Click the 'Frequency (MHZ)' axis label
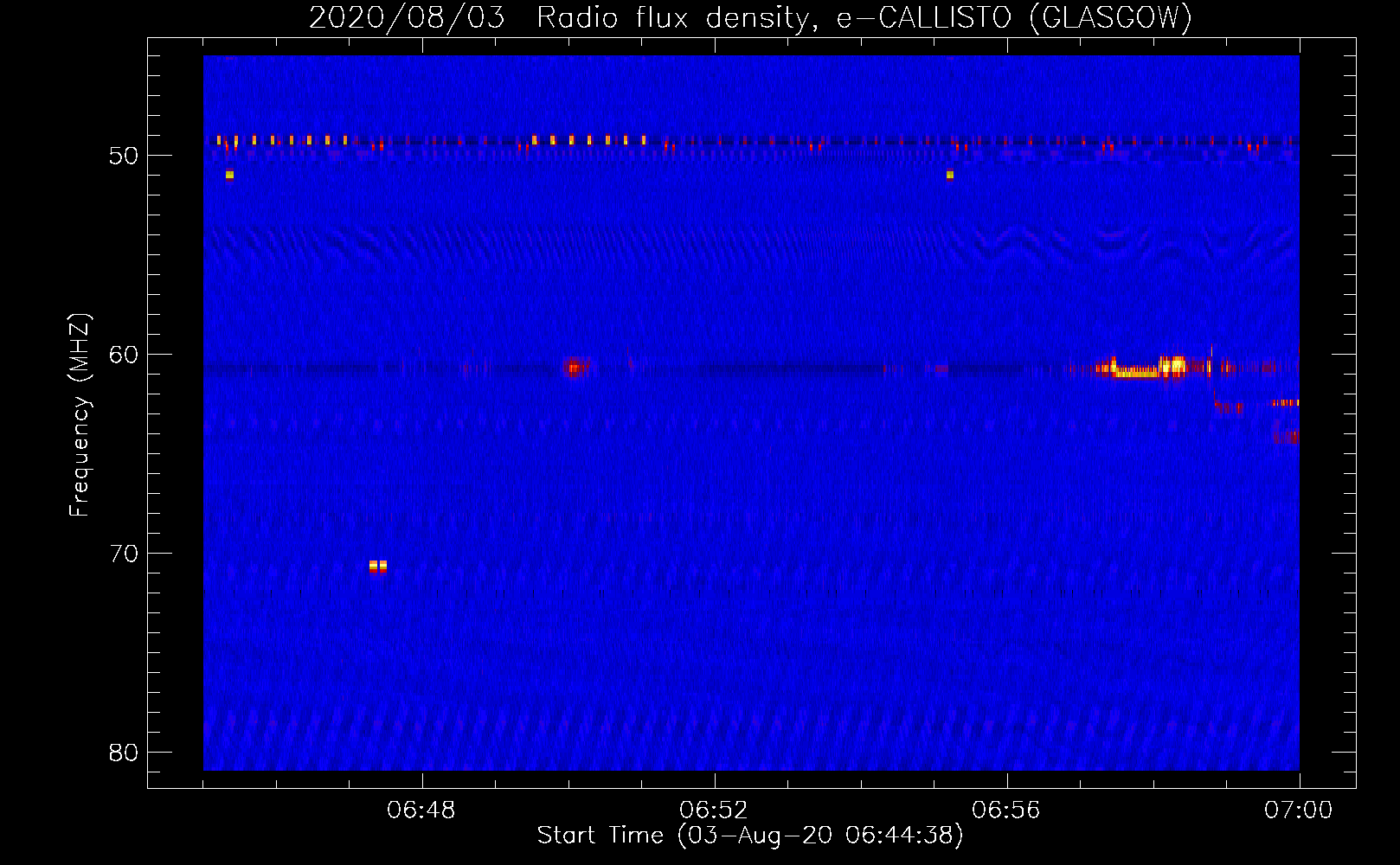The width and height of the screenshot is (1400, 865). [80, 415]
